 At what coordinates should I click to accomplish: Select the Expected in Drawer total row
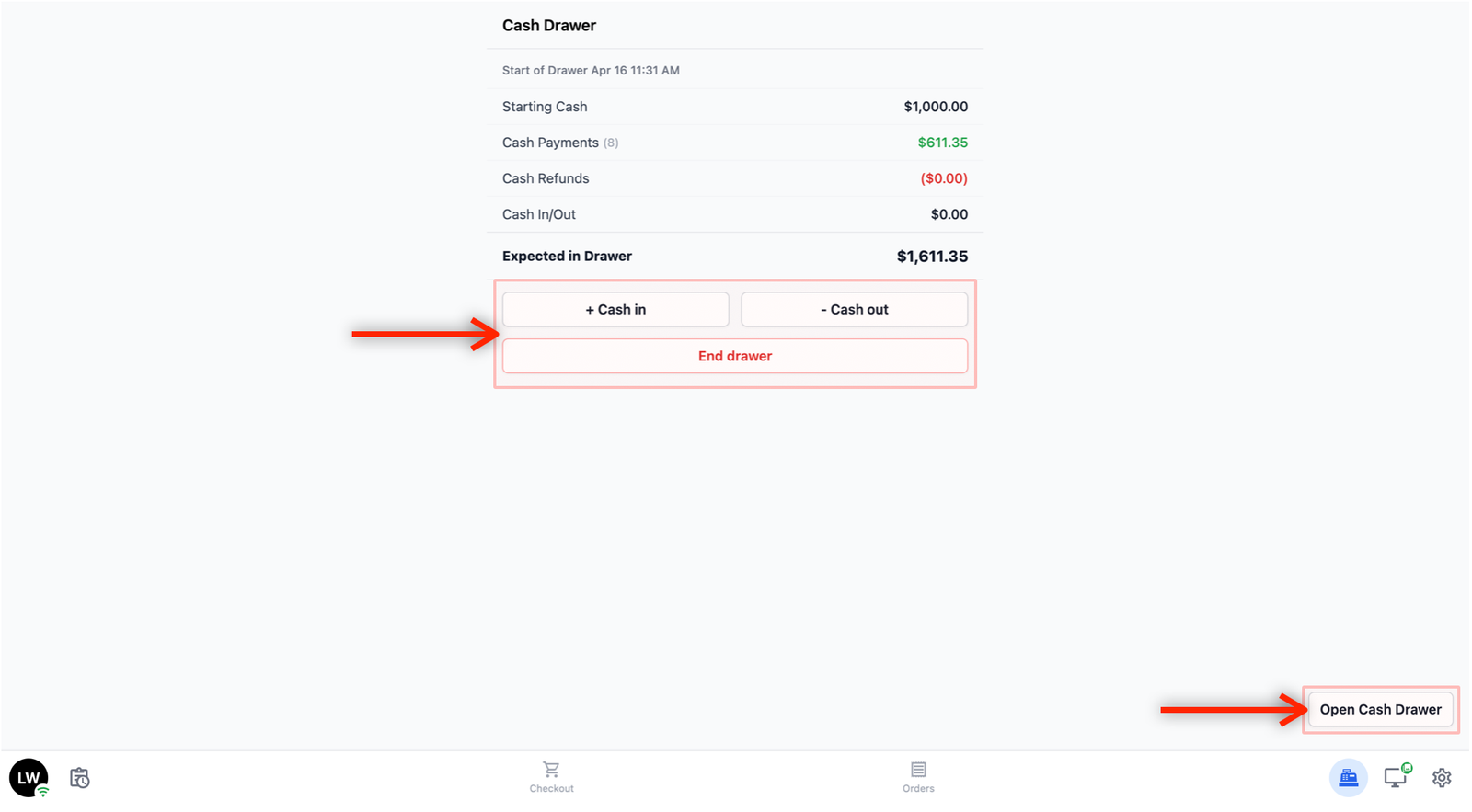(735, 257)
